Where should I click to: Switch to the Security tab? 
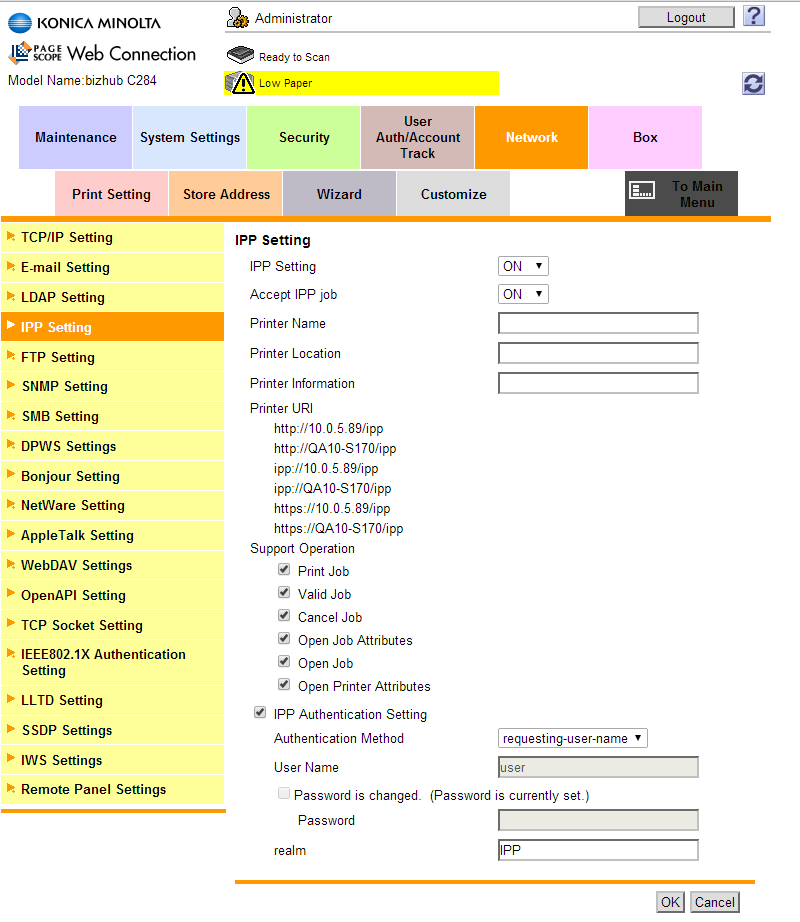pos(303,137)
